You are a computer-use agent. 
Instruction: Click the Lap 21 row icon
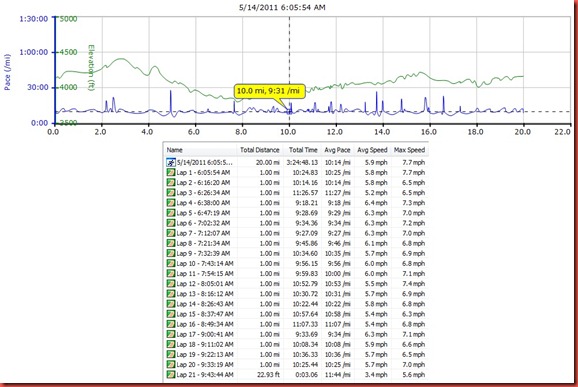pos(171,374)
